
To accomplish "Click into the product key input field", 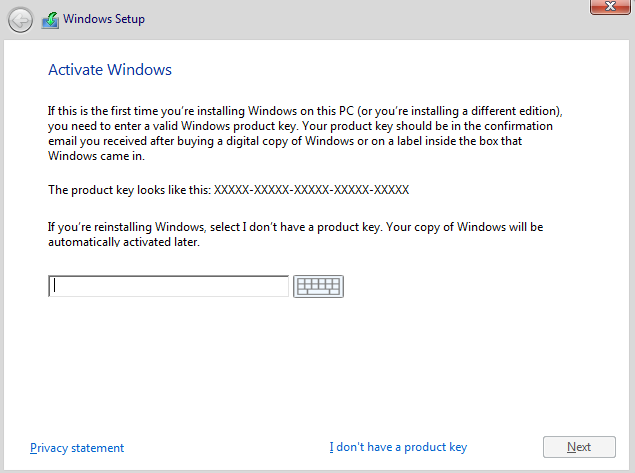I will [x=168, y=286].
